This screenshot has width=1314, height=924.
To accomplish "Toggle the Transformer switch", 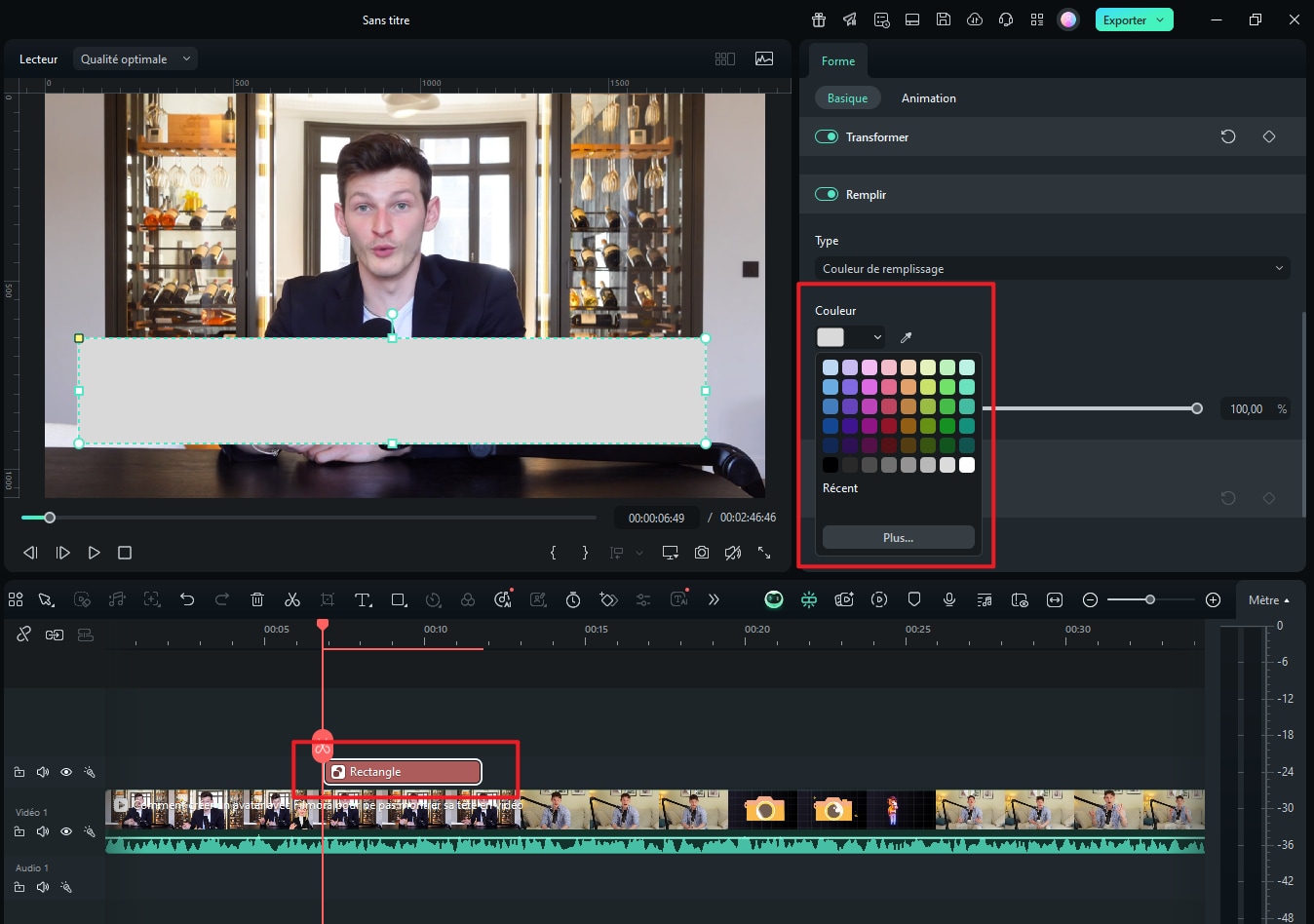I will pos(827,136).
